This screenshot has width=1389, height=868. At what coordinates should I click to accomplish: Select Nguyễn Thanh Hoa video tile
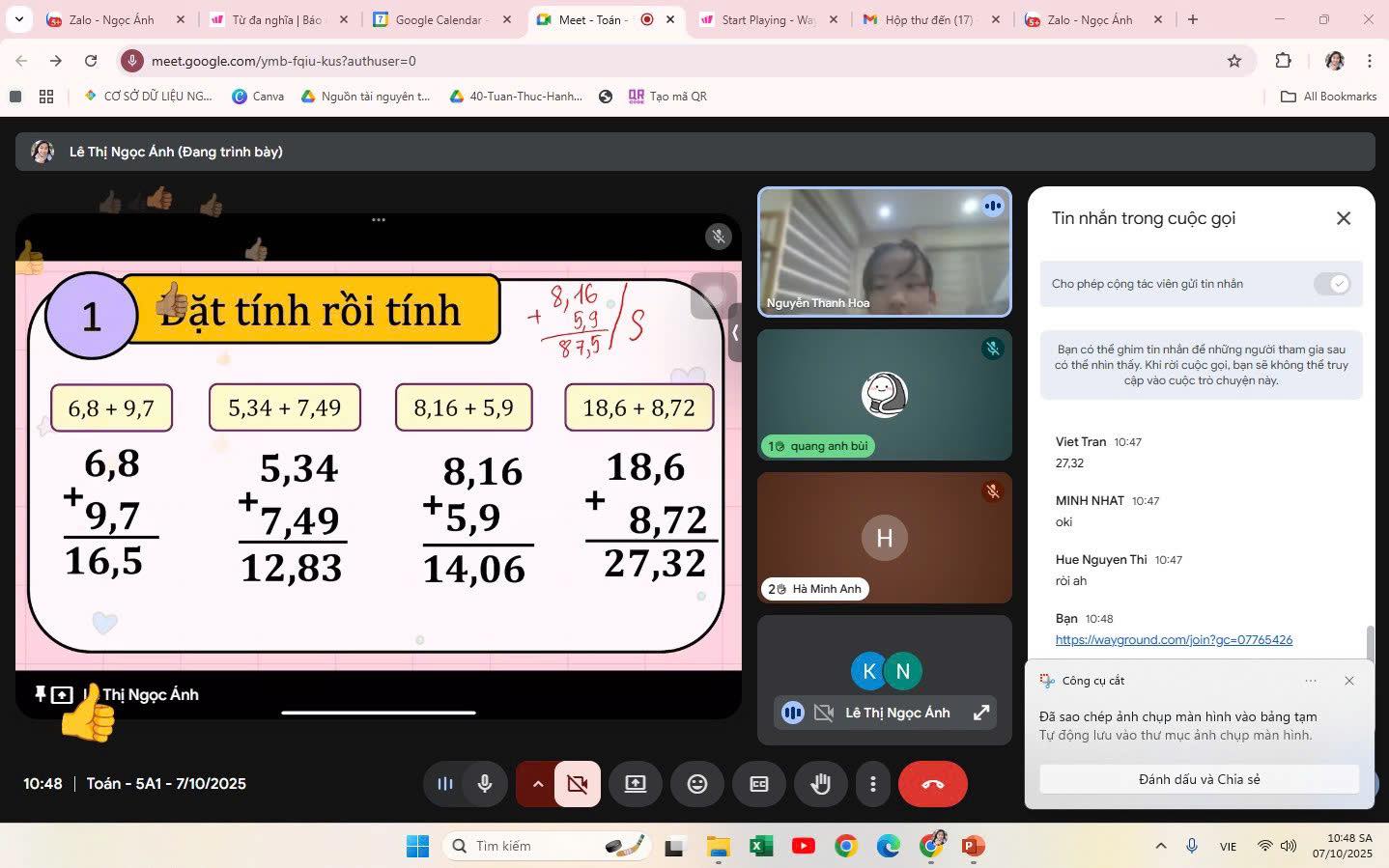point(884,252)
